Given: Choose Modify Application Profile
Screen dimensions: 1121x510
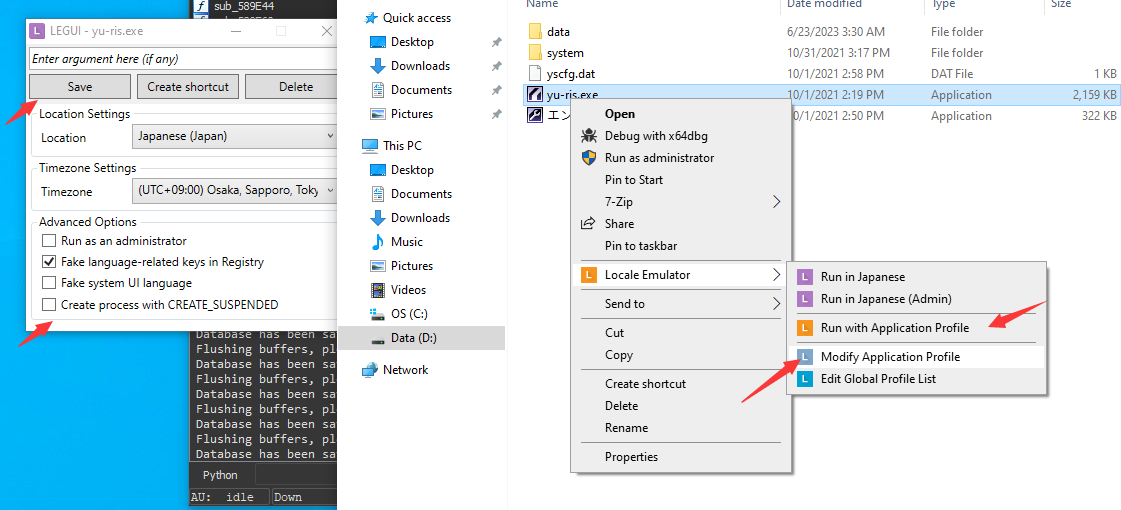Looking at the screenshot, I should [x=890, y=357].
